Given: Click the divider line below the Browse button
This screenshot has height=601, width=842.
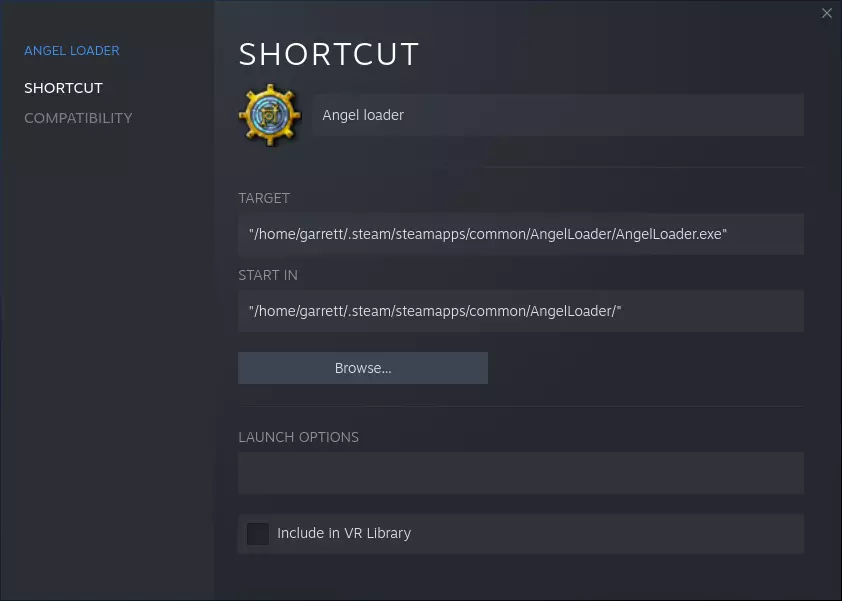Looking at the screenshot, I should 520,407.
